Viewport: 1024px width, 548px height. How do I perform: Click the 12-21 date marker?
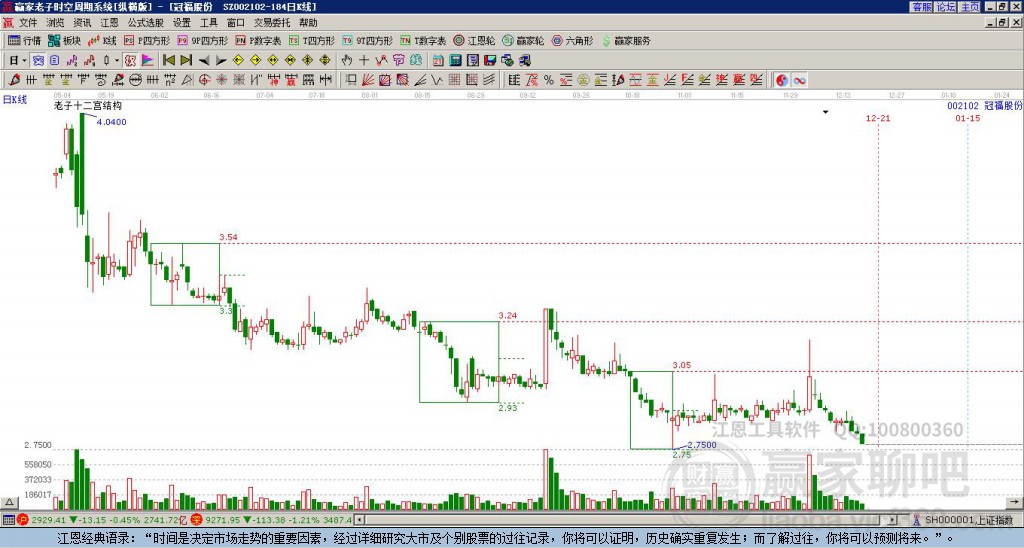[878, 118]
